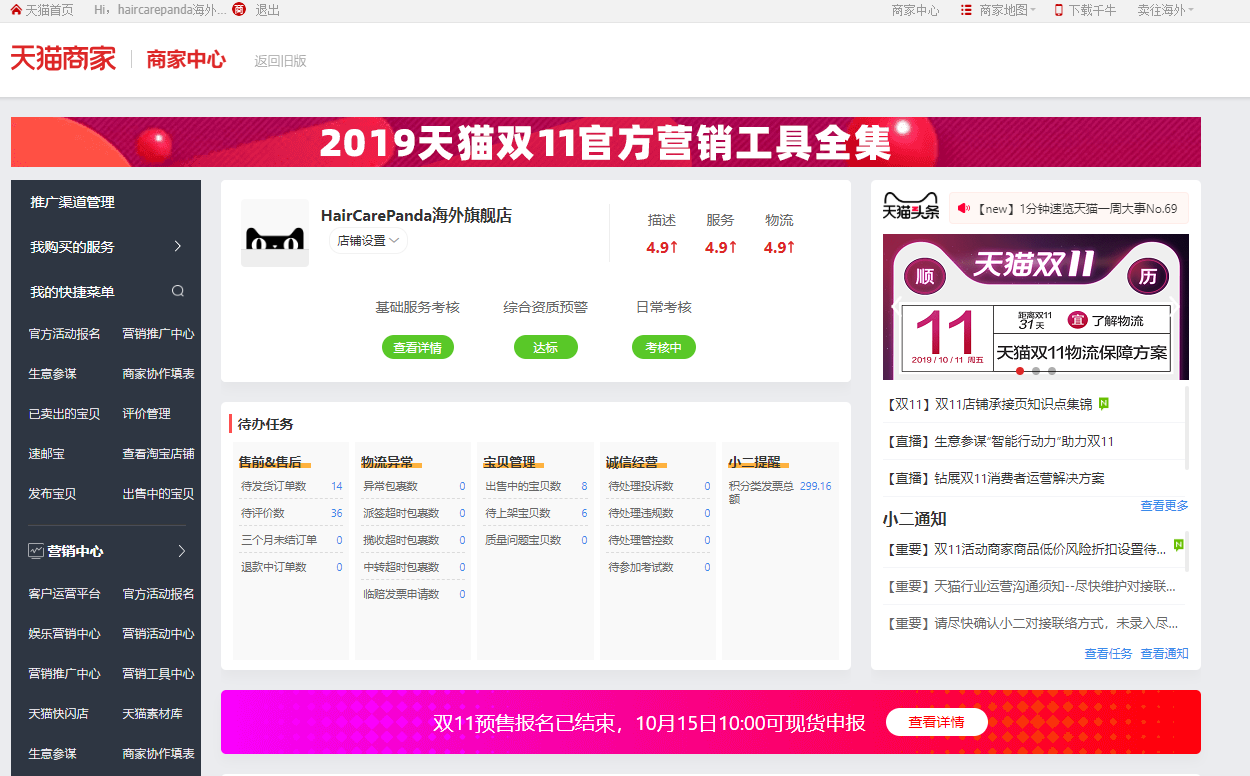Open 已卖出的宝贝 shortcut
The width and height of the screenshot is (1250, 776).
click(65, 413)
